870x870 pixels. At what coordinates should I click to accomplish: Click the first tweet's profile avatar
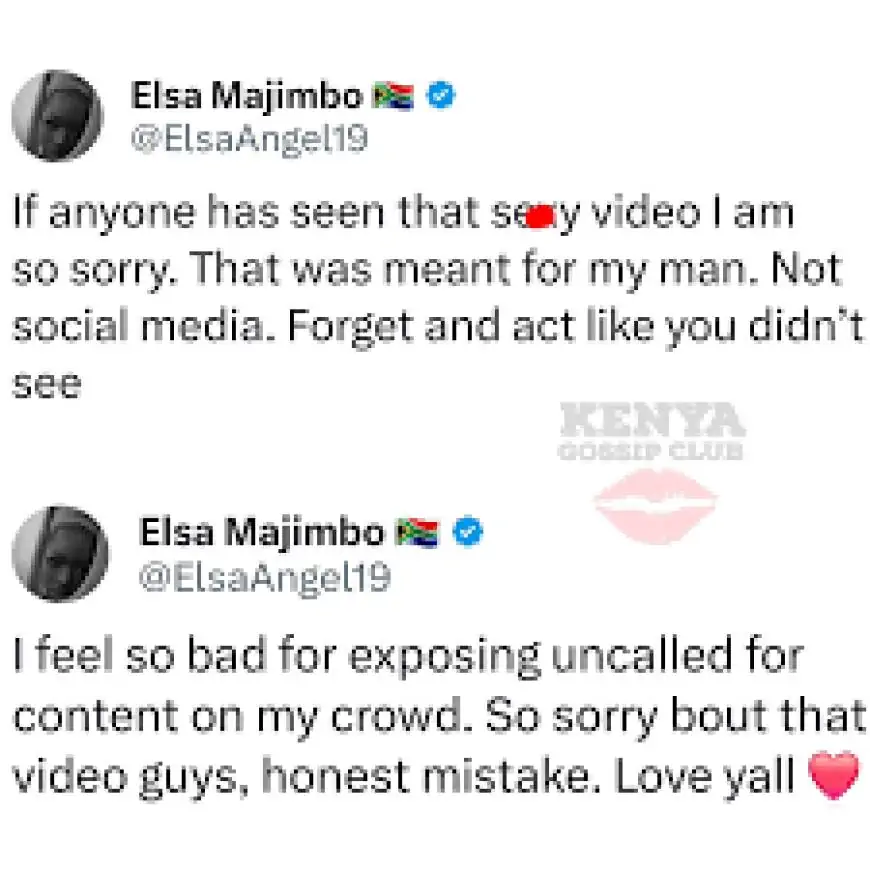tap(58, 115)
